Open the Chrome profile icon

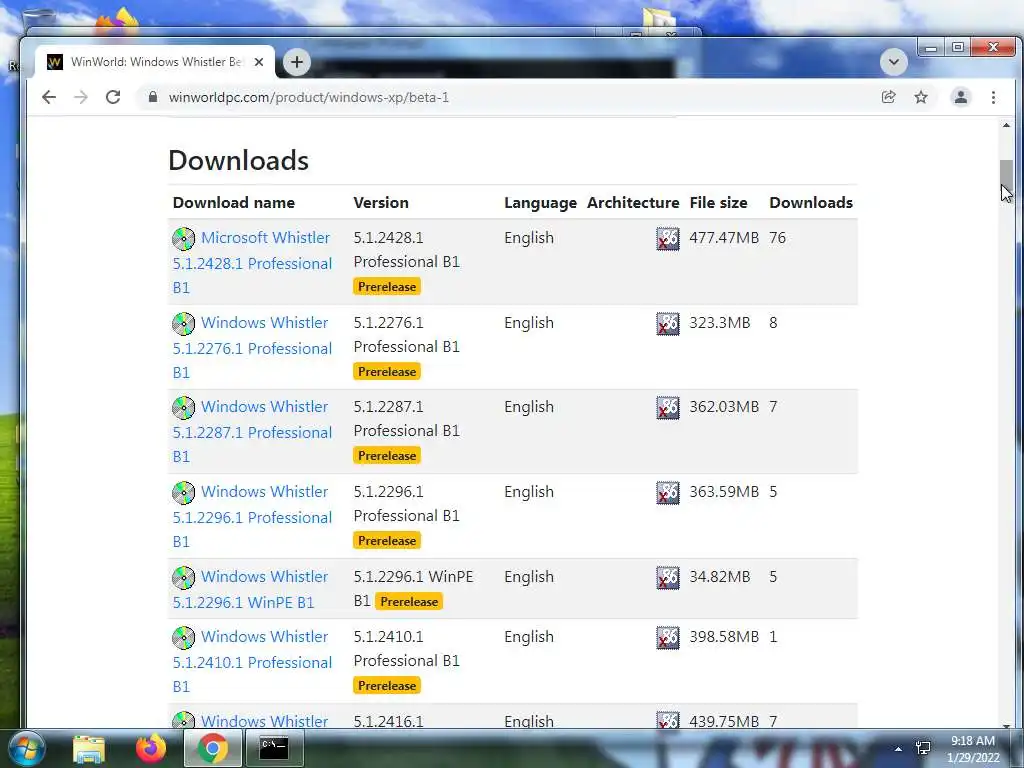pyautogui.click(x=961, y=97)
